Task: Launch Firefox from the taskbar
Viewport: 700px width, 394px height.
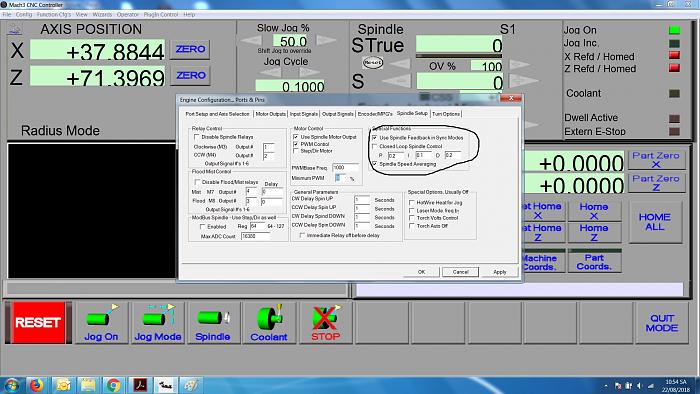Action: pyautogui.click(x=37, y=385)
